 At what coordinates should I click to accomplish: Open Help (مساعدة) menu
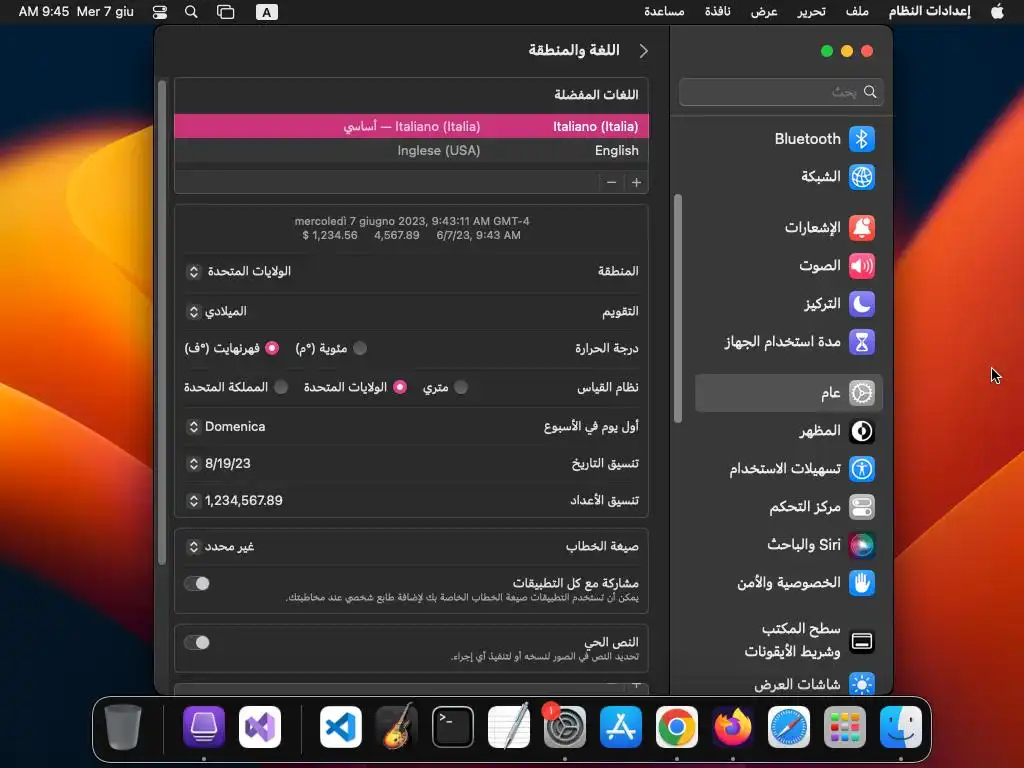pos(664,12)
